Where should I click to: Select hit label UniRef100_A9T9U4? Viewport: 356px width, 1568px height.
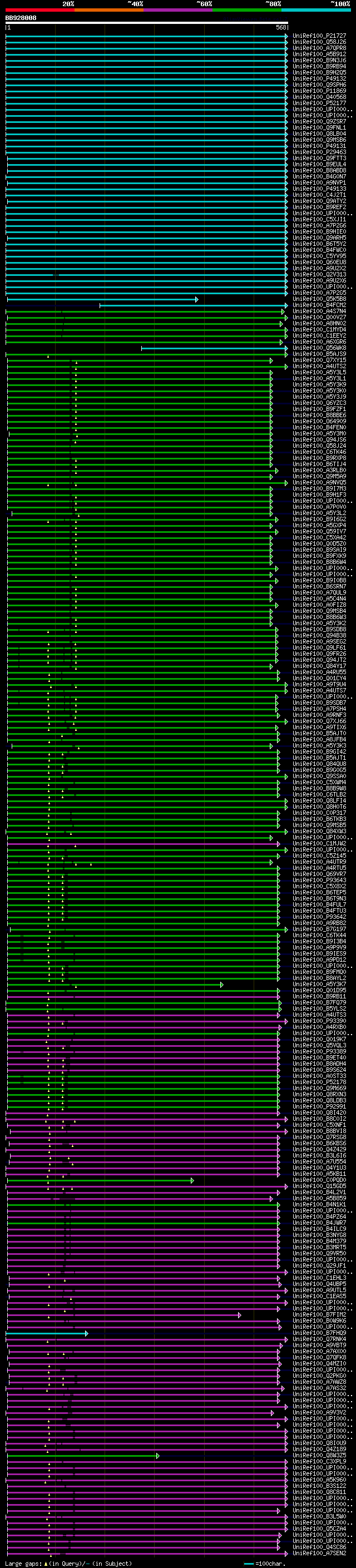(x=319, y=685)
